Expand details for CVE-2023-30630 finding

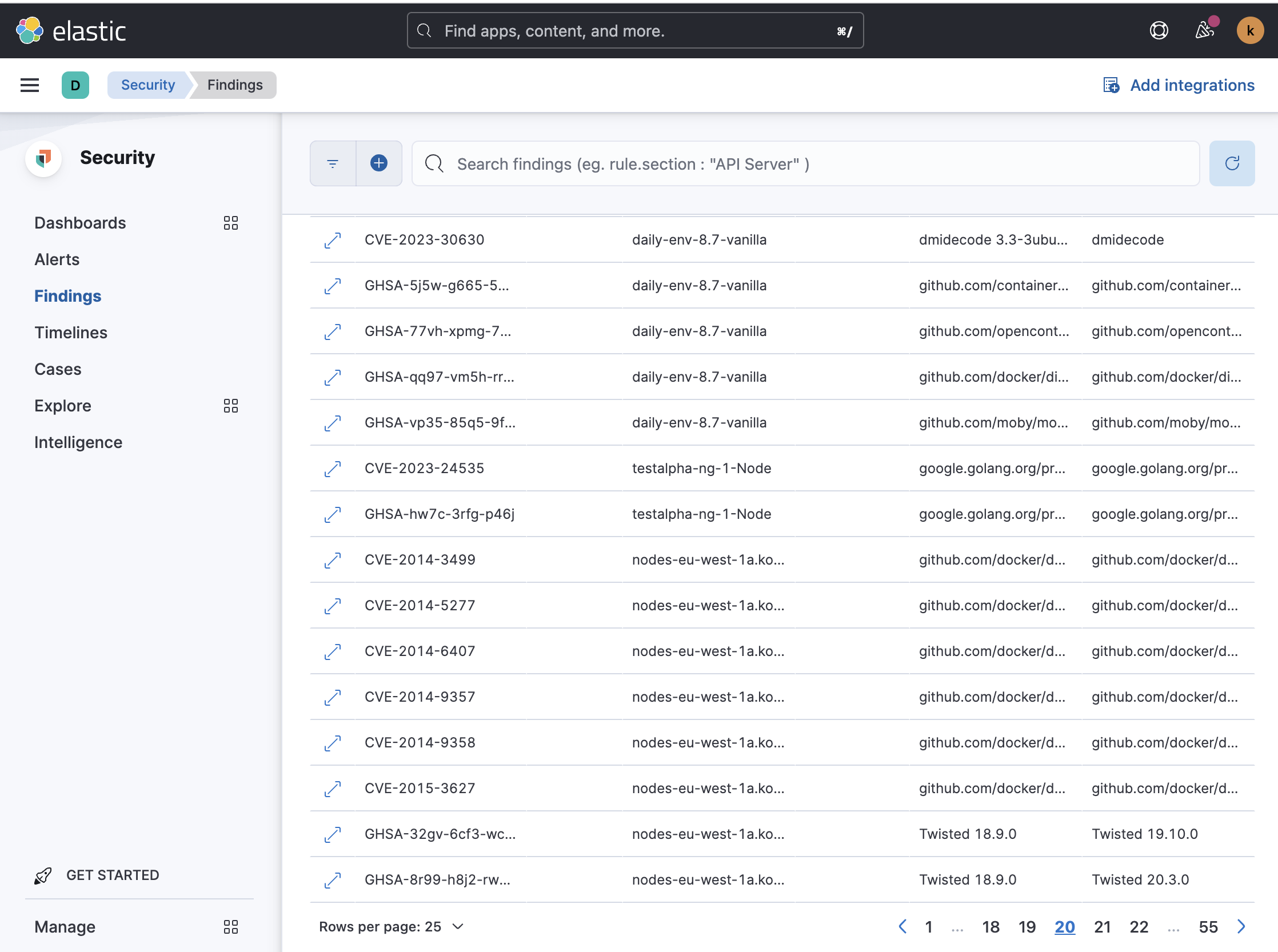point(332,240)
